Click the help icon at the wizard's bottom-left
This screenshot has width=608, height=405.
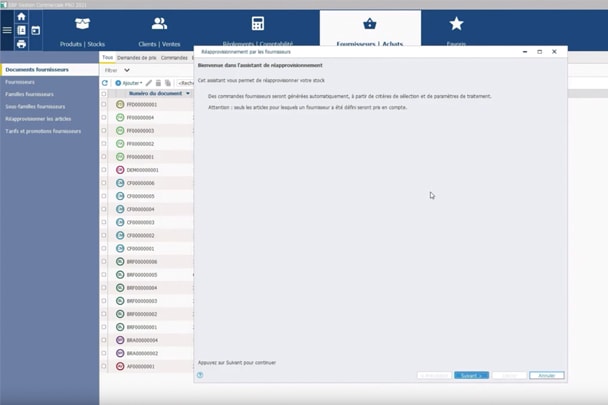[200, 375]
